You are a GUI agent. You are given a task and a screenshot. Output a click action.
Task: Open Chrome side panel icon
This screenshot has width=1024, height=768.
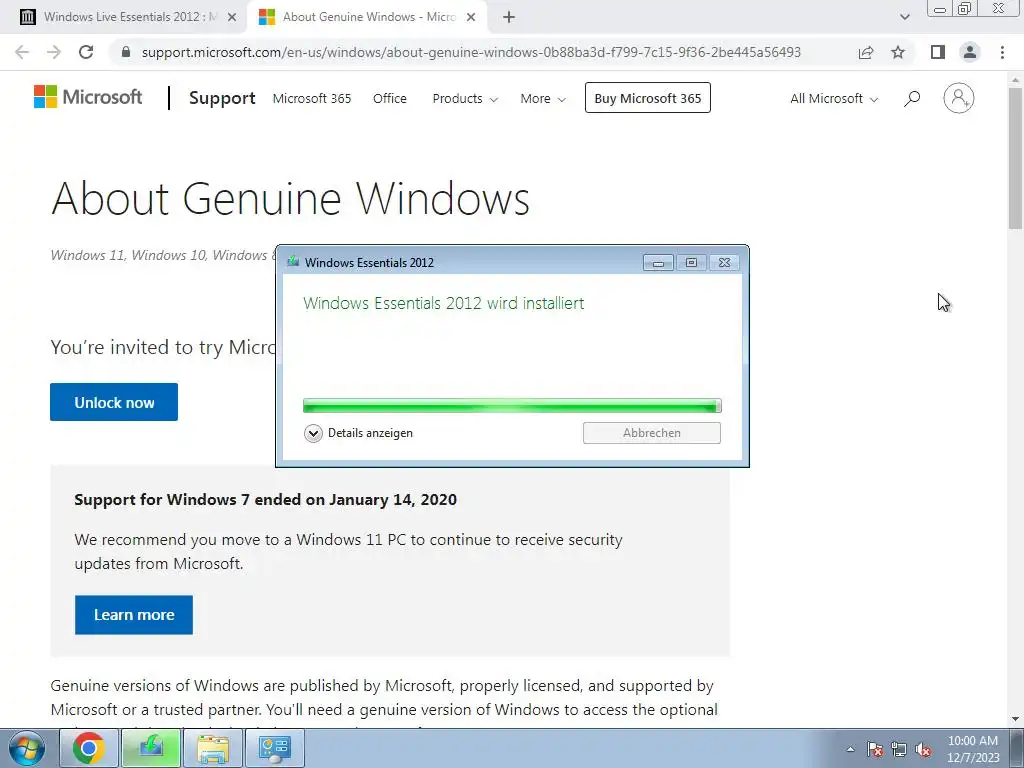tap(938, 52)
